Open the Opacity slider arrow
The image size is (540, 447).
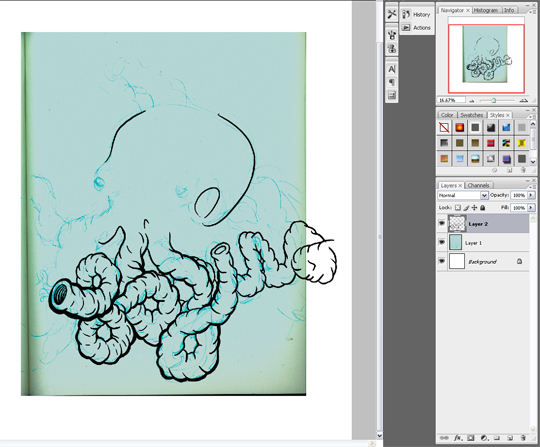click(x=531, y=195)
